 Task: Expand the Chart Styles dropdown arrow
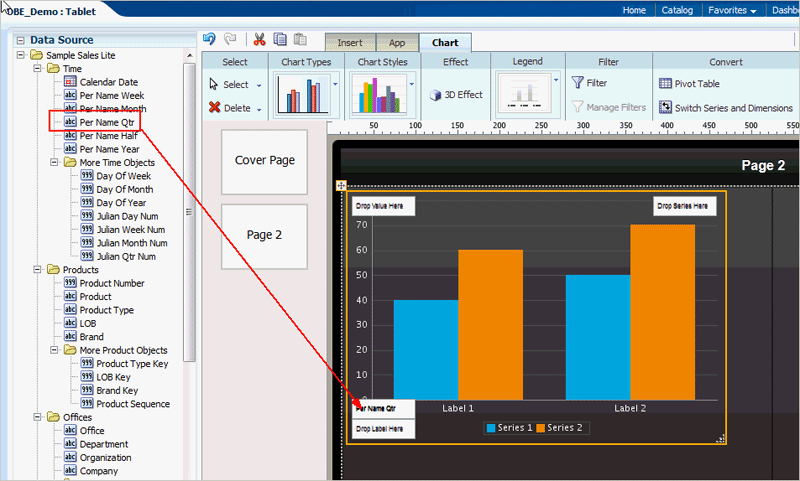(x=412, y=84)
